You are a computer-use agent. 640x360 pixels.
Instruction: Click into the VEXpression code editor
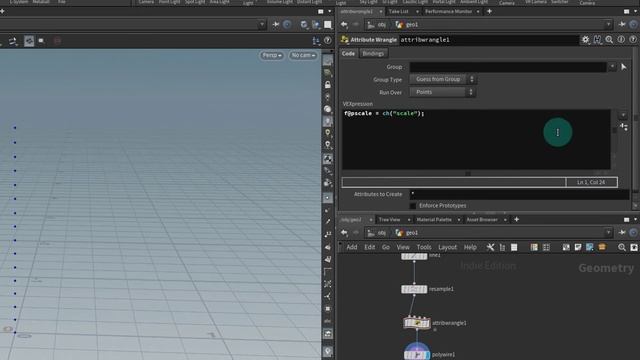point(476,139)
